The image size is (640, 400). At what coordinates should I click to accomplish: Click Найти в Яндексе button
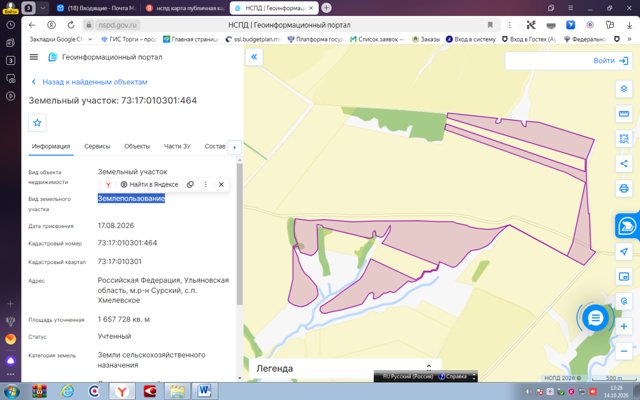coord(150,184)
